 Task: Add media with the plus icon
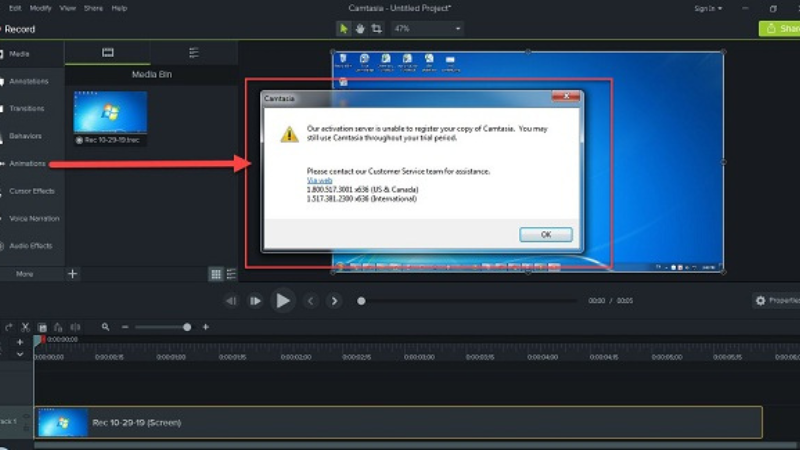click(73, 273)
